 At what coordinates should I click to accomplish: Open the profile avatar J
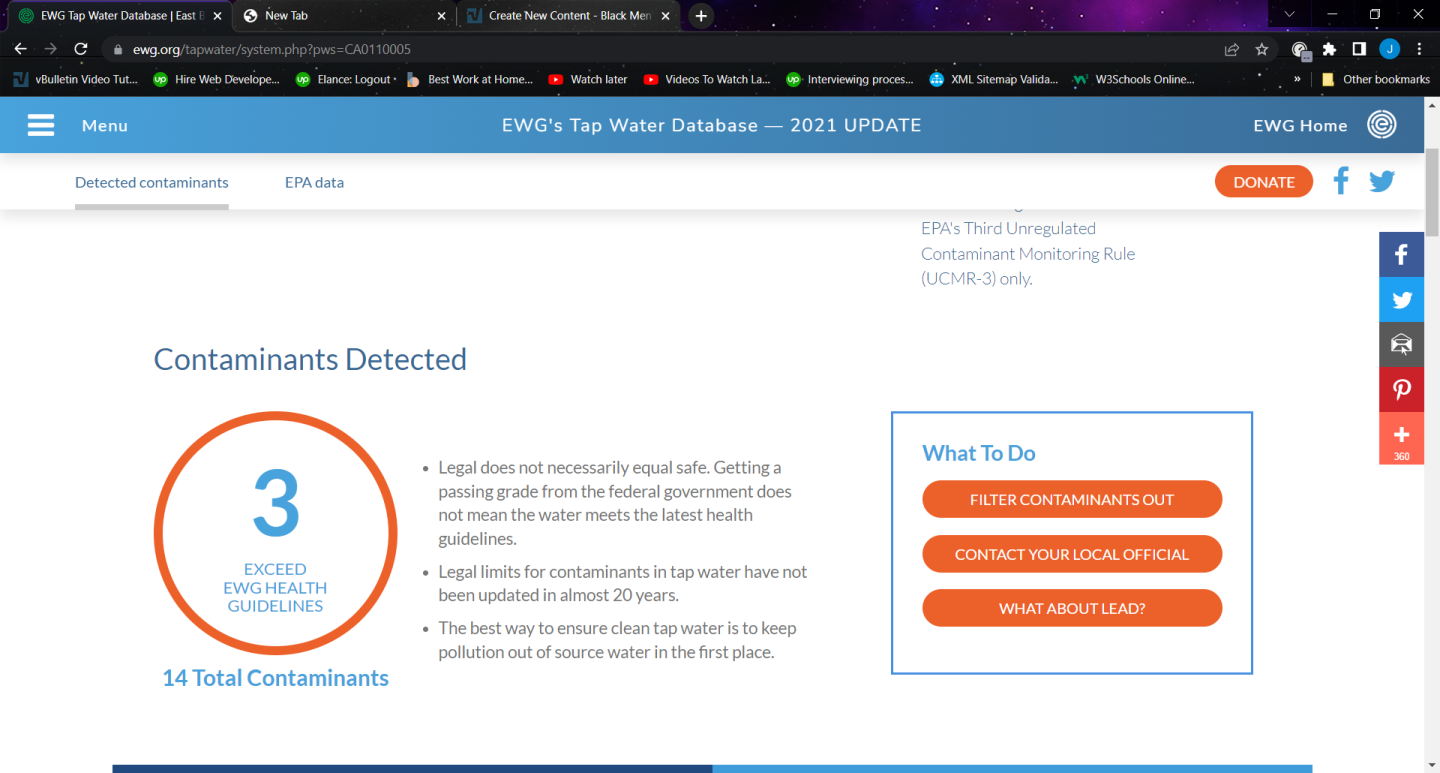[1389, 49]
